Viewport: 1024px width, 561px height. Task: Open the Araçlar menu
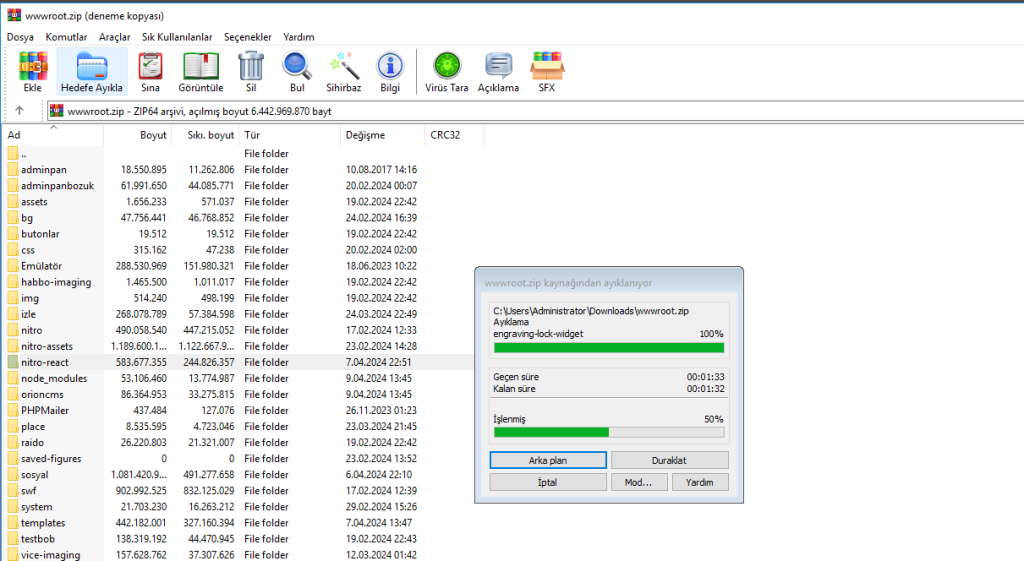click(114, 37)
